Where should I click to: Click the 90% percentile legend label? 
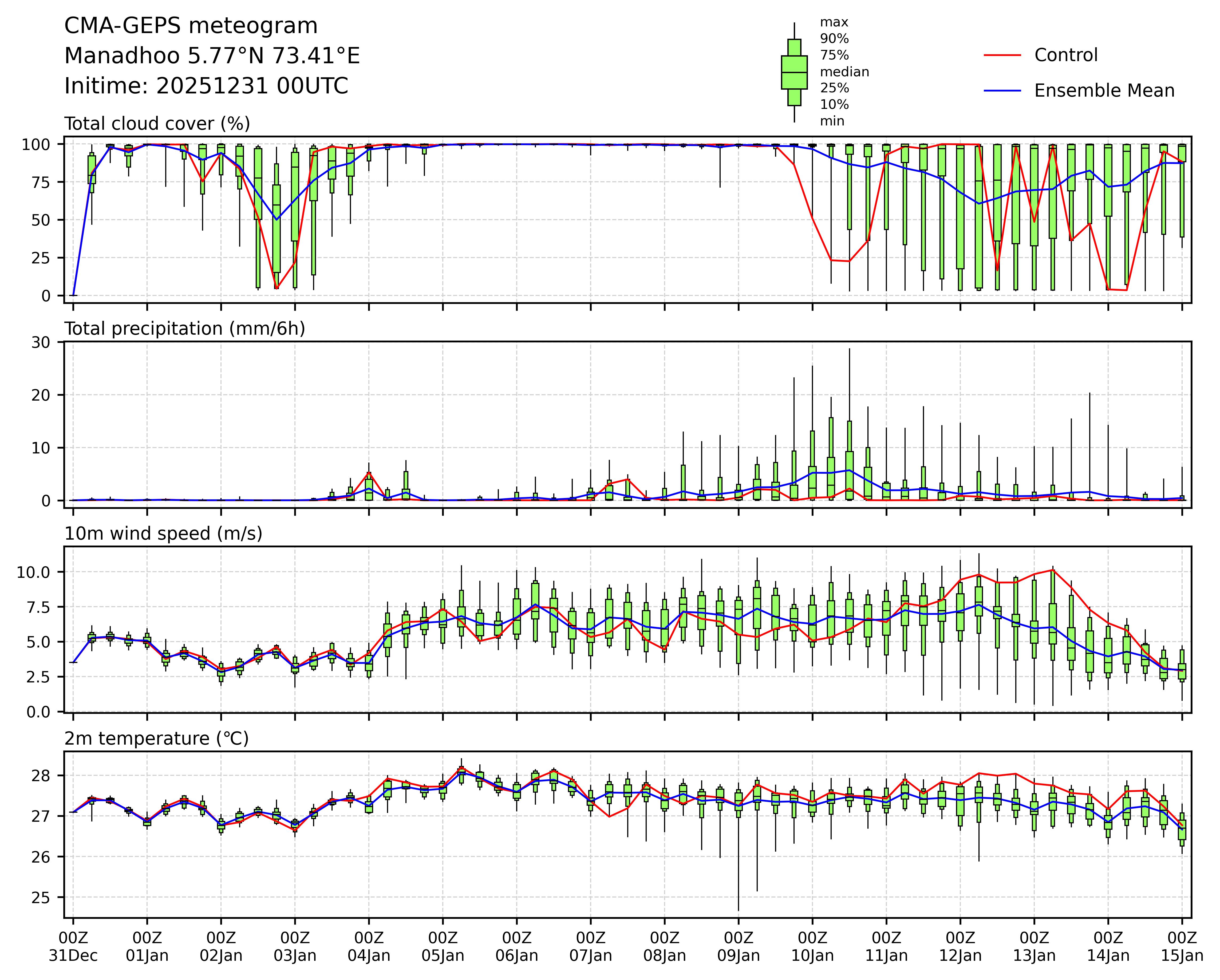834,39
